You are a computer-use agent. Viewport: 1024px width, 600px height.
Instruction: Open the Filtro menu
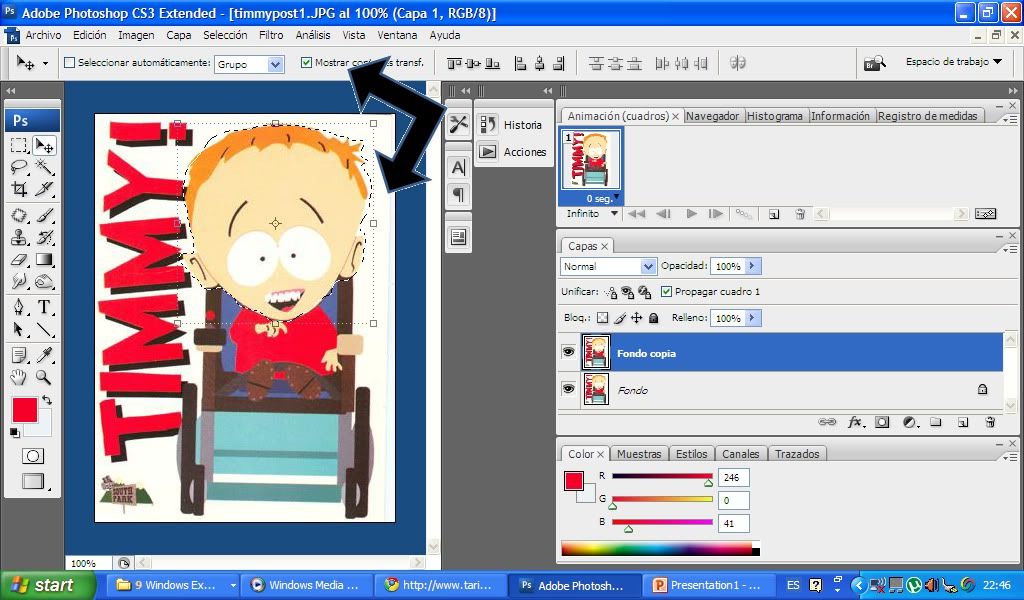[x=271, y=35]
